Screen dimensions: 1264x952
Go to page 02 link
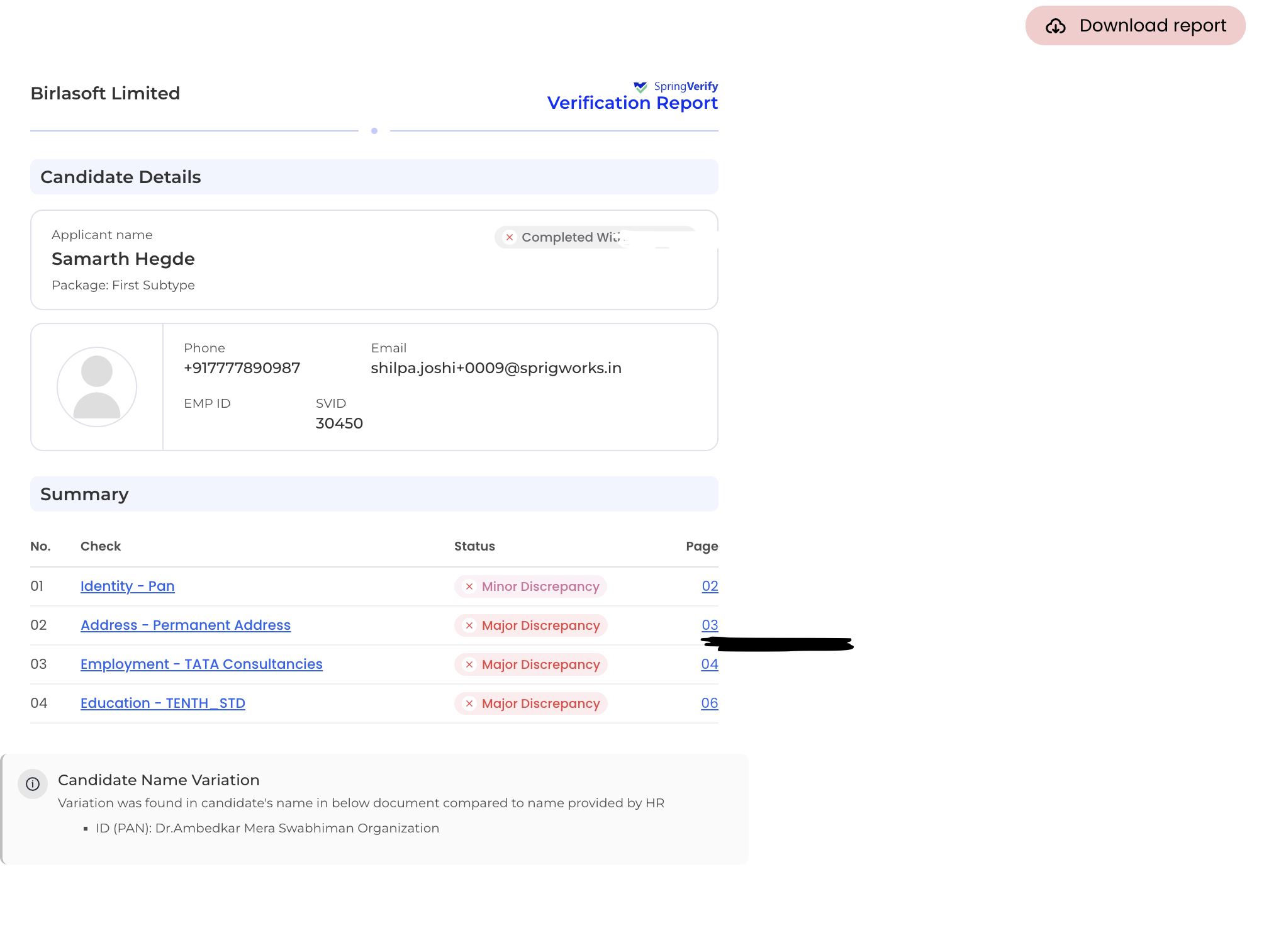coord(710,586)
